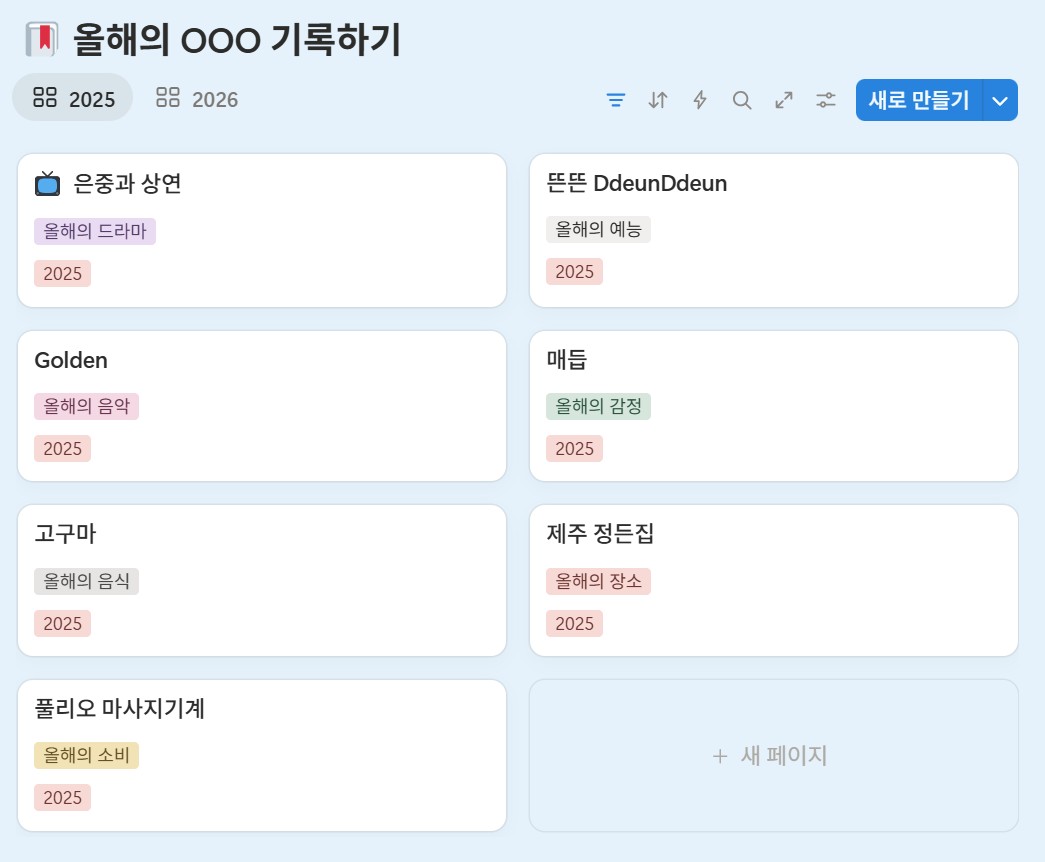Switch to the 2026 view tab
The image size is (1045, 862).
198,99
